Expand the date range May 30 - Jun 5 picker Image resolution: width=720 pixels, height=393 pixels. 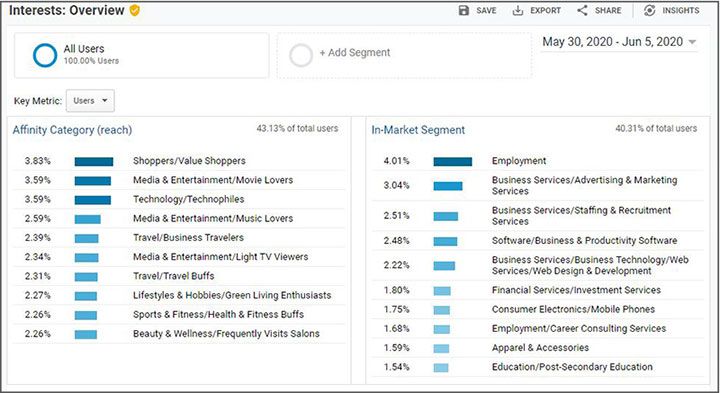click(x=619, y=42)
